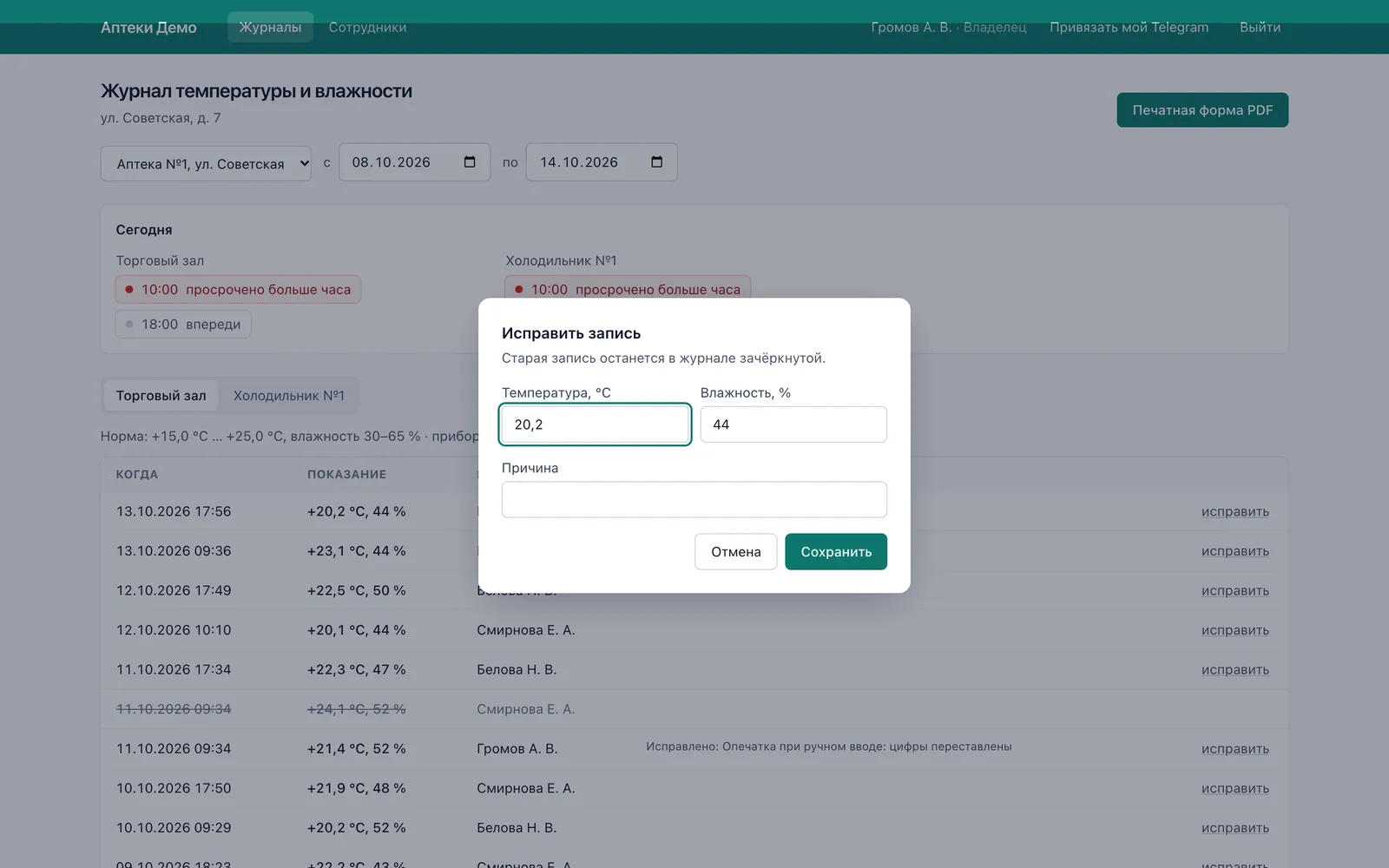Click the address ул. Советская, д. 7
The image size is (1389, 868).
161,118
